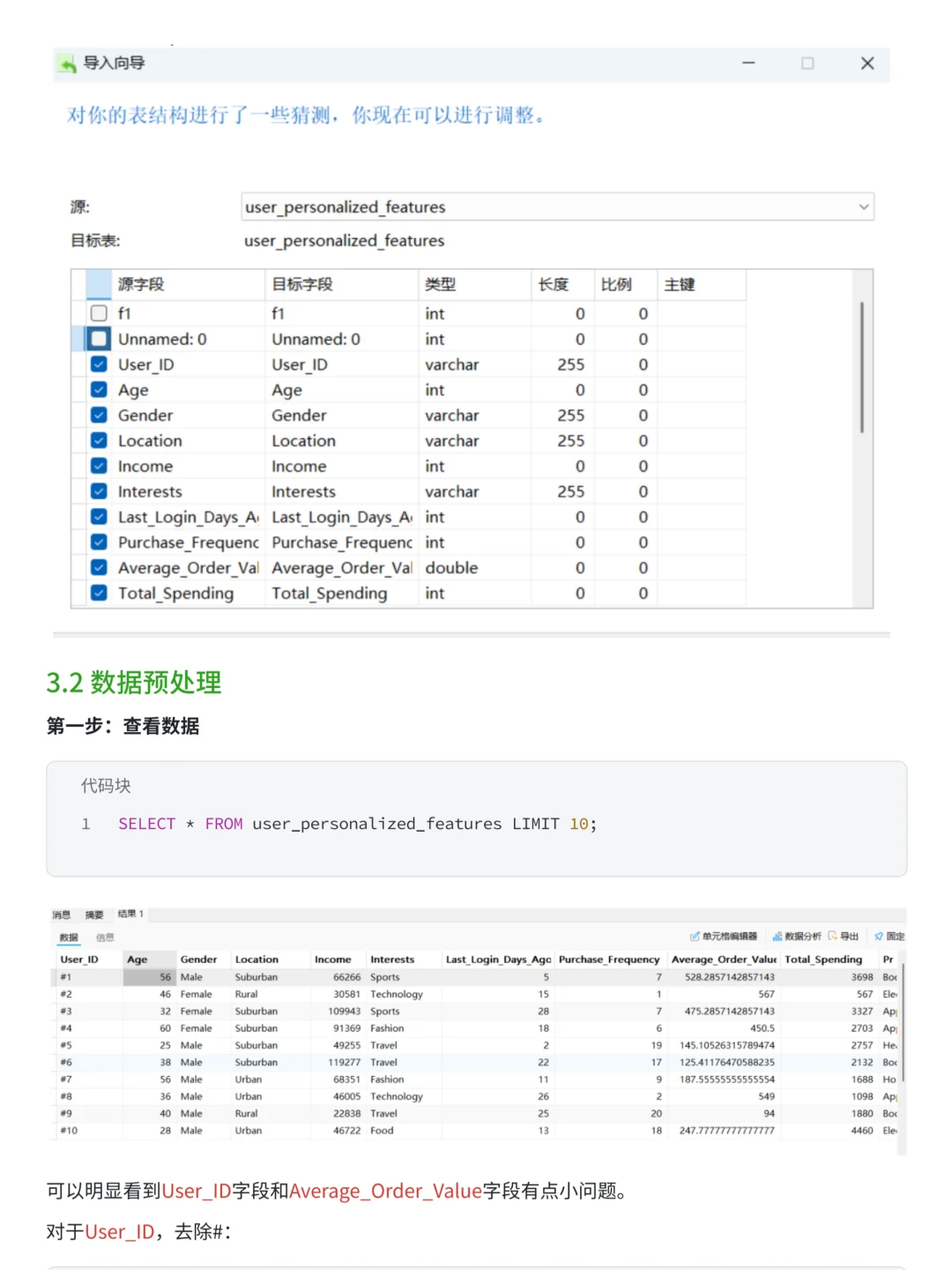
Task: Check the f1 field checkbox
Action: coord(99,313)
